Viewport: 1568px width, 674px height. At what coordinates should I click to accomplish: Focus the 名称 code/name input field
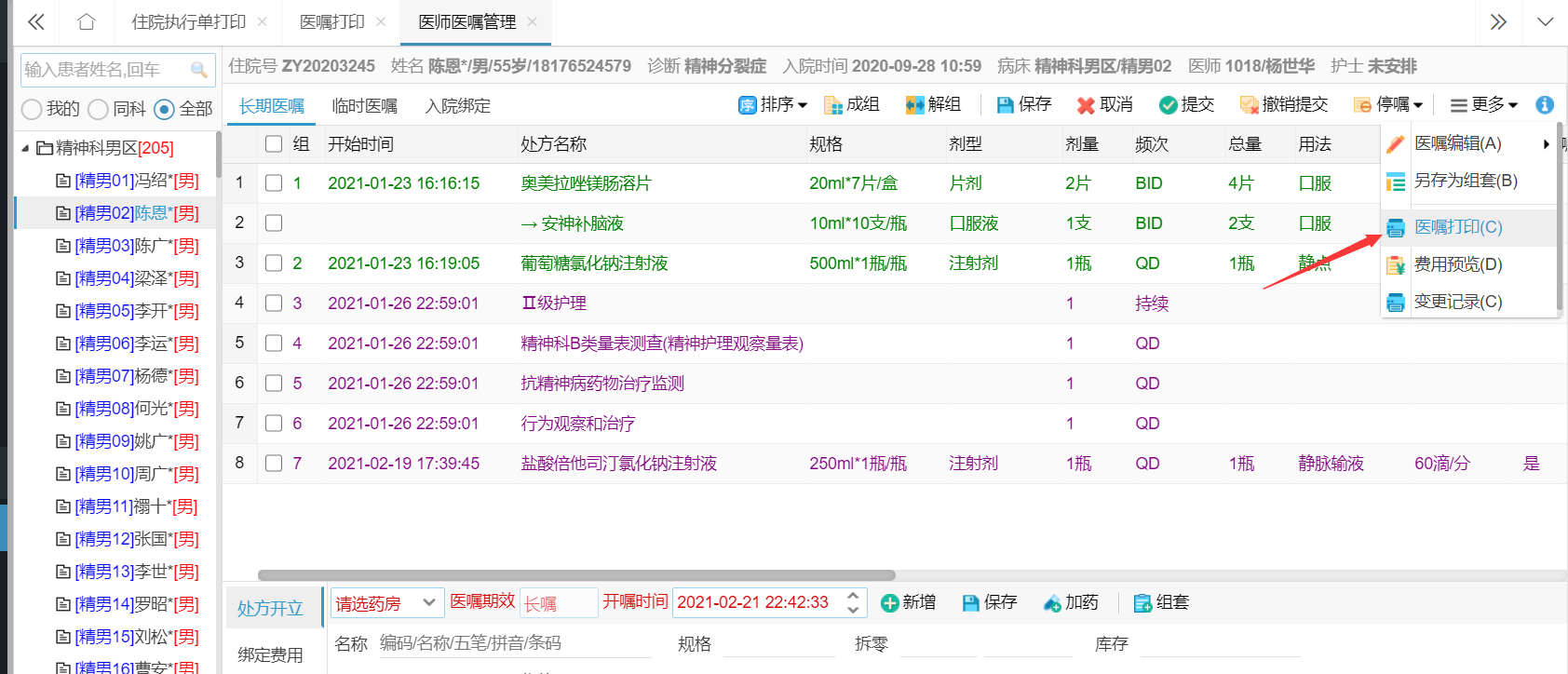516,643
